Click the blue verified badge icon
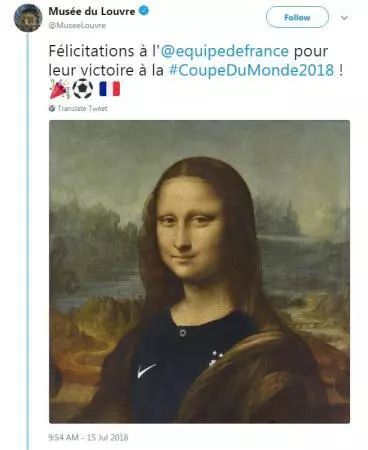The image size is (368, 450). point(144,11)
